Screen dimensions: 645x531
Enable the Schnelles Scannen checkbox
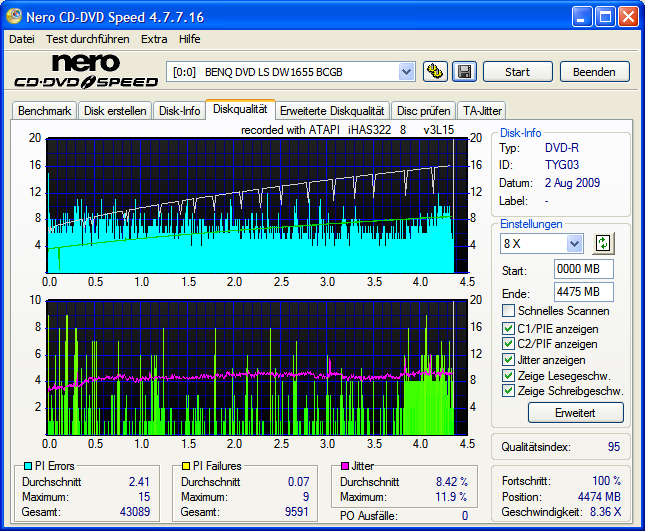click(508, 311)
